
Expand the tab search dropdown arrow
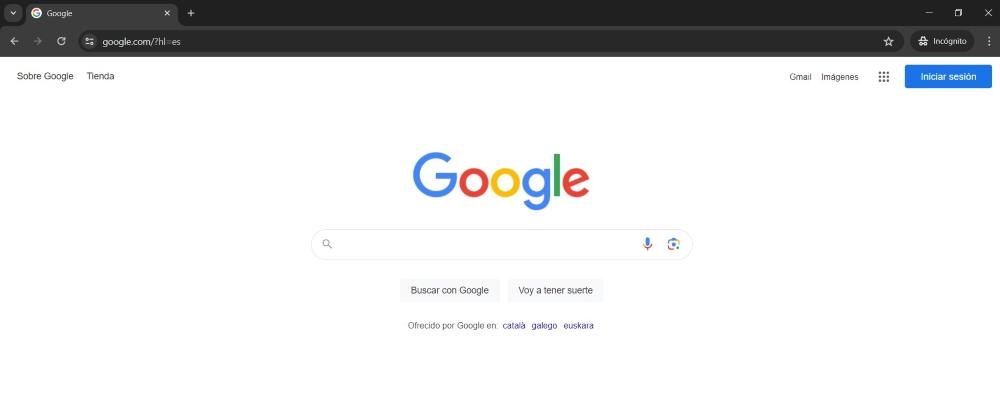tap(13, 13)
